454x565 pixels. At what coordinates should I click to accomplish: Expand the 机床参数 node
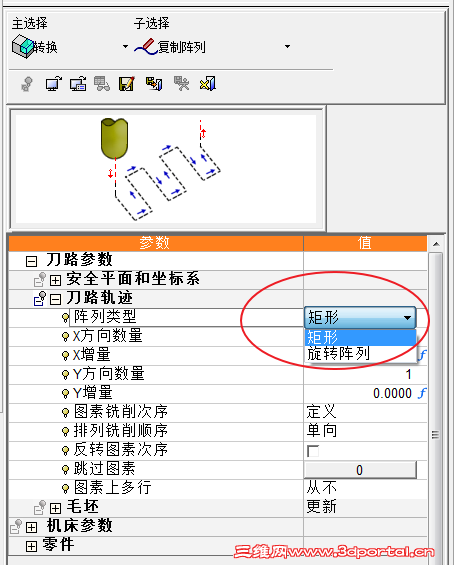click(x=31, y=528)
